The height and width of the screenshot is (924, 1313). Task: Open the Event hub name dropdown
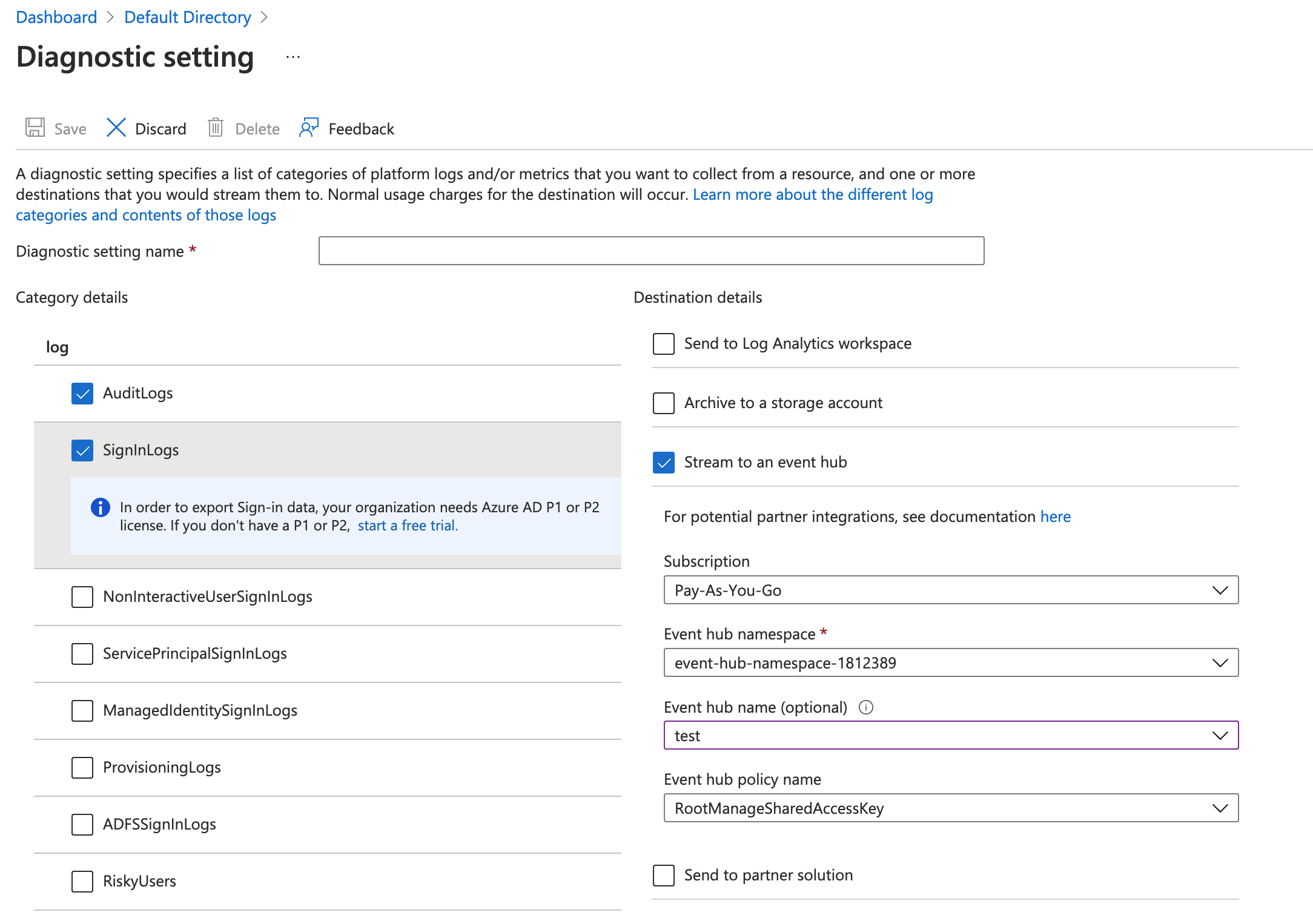1220,736
